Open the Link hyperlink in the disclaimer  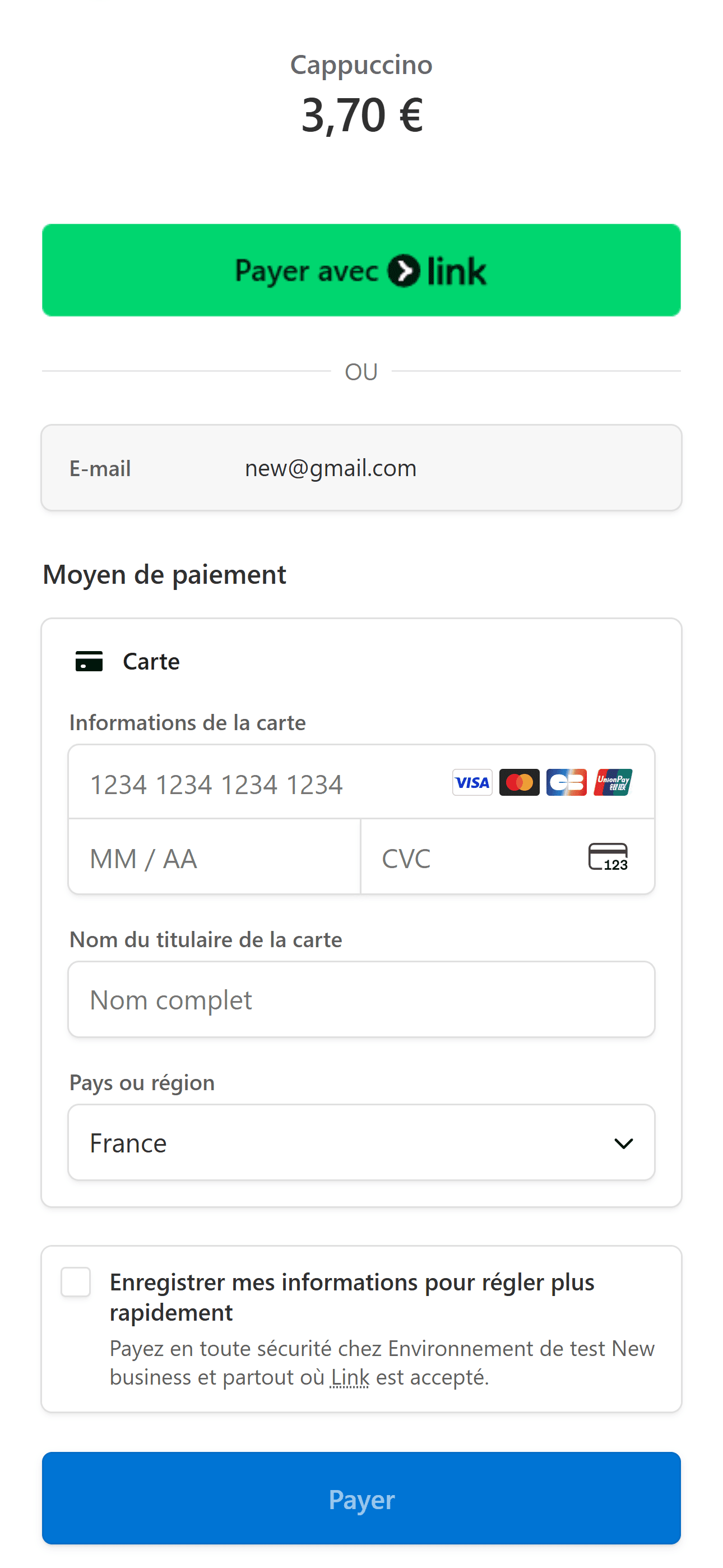point(350,1377)
